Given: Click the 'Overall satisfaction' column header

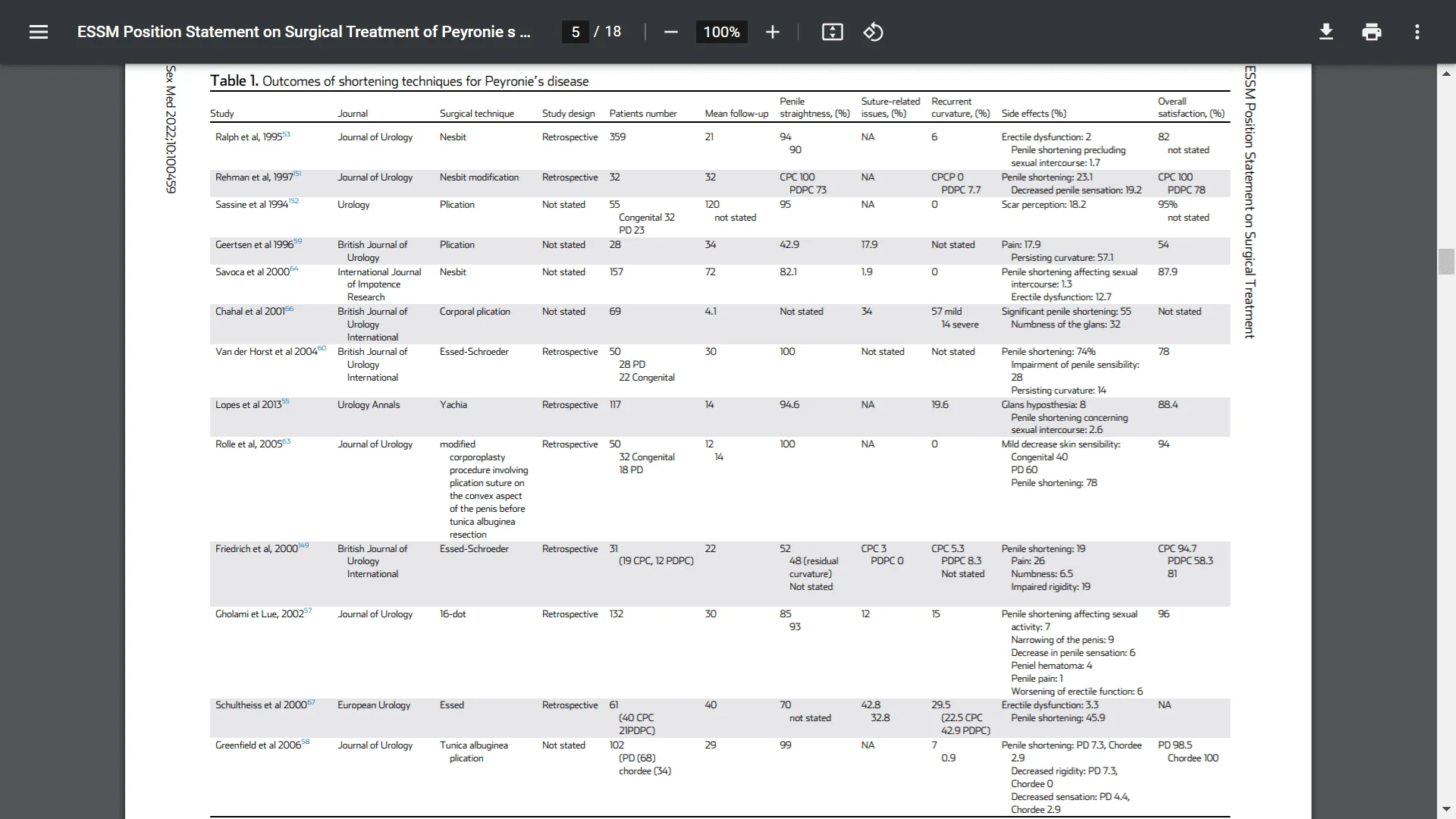Looking at the screenshot, I should coord(1191,108).
